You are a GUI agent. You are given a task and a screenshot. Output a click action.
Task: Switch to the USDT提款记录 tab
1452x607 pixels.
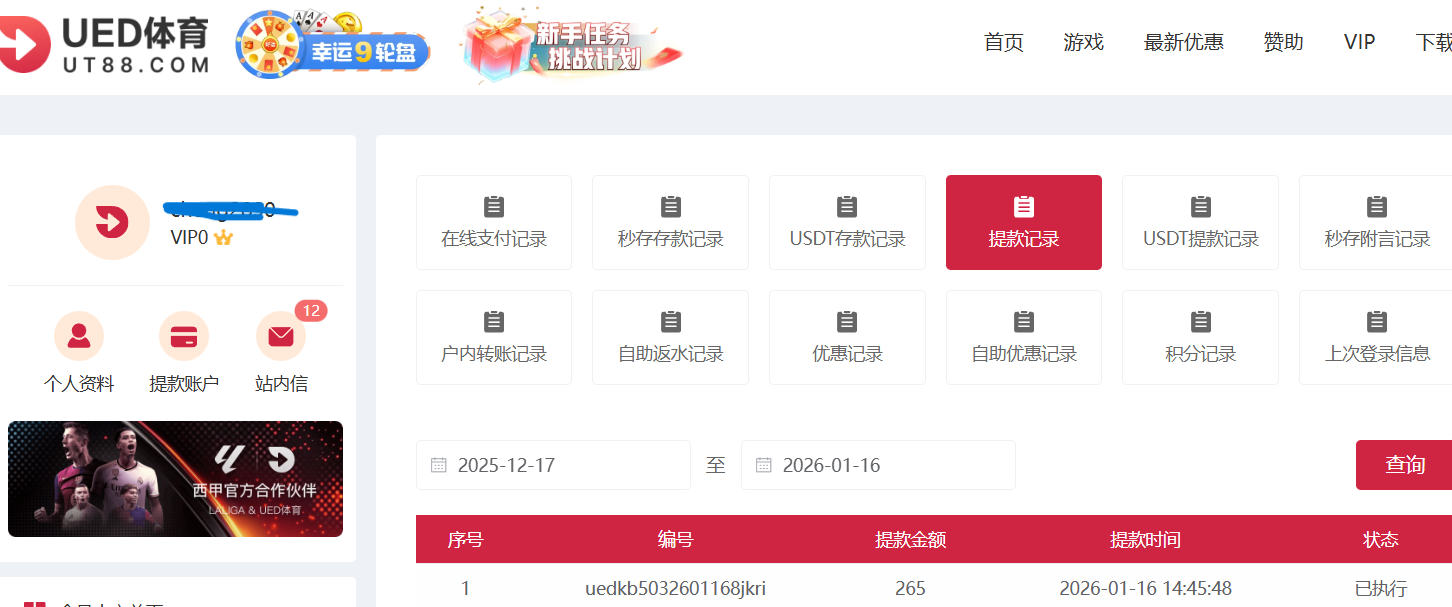point(1199,222)
